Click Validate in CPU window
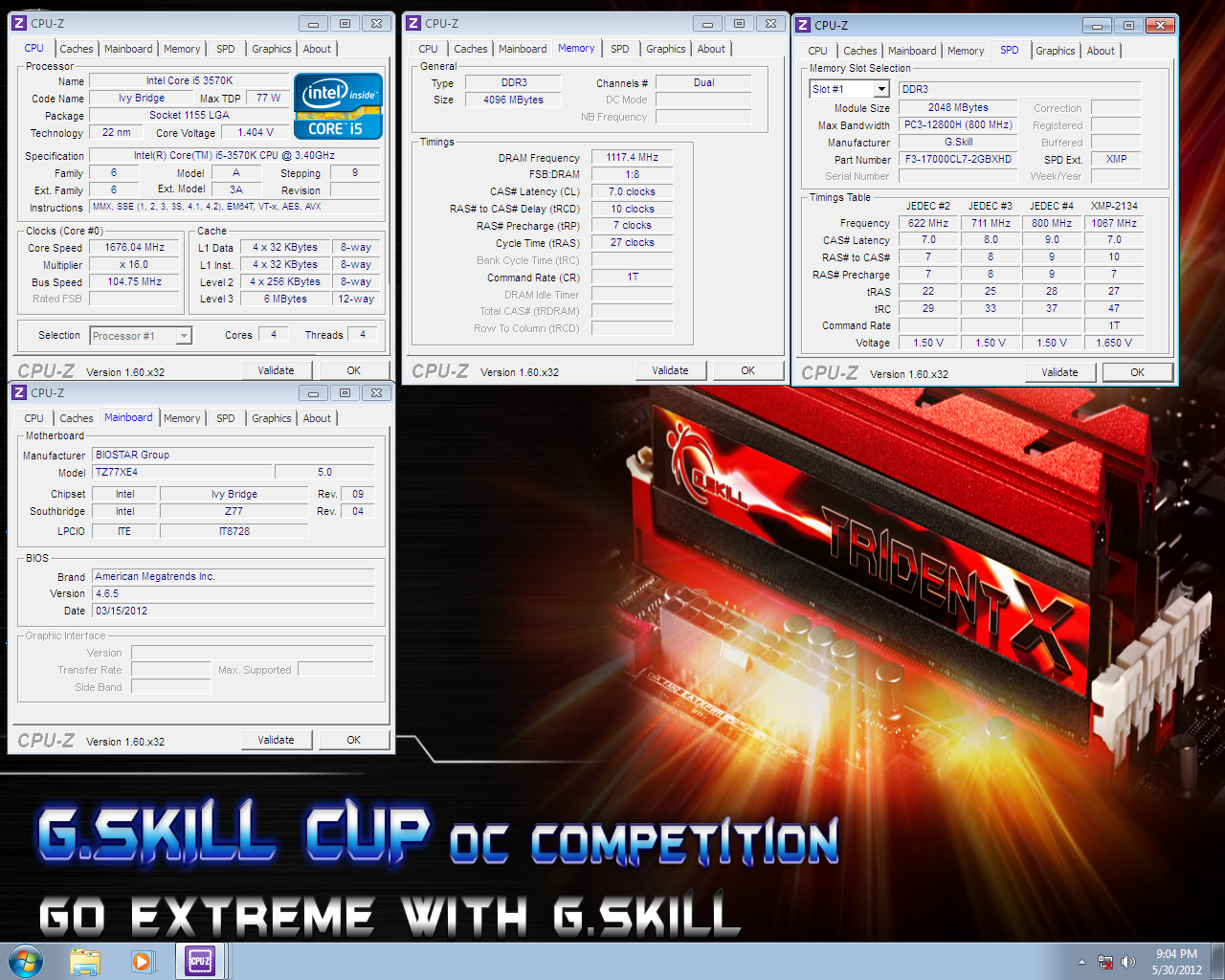1225x980 pixels. pos(276,370)
